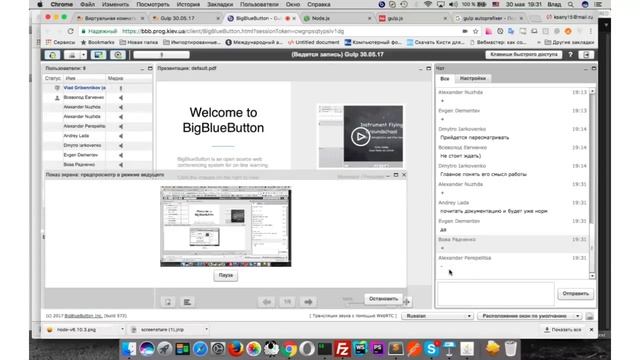Click the webcam share button in toolbar
The width and height of the screenshot is (640, 360).
point(72,55)
